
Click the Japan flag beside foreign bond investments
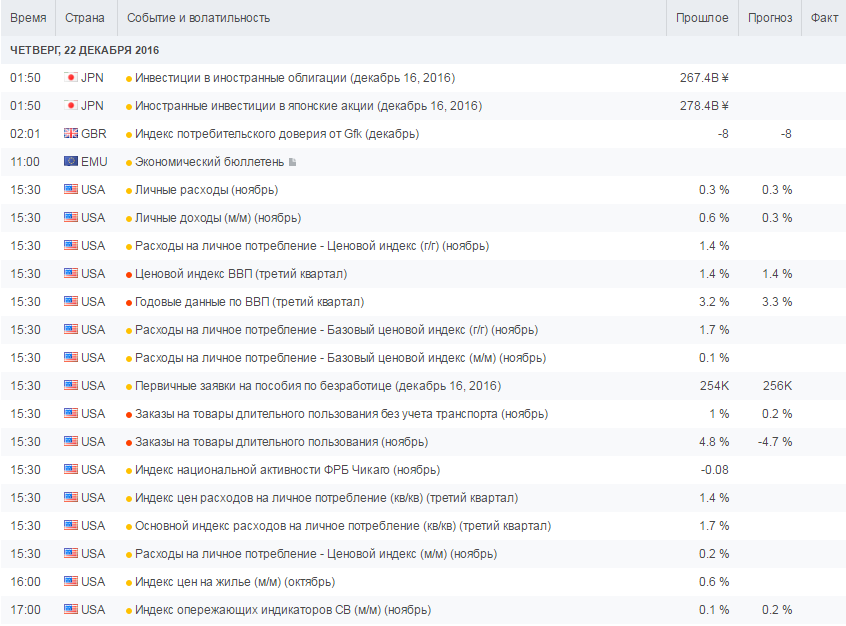[71, 78]
